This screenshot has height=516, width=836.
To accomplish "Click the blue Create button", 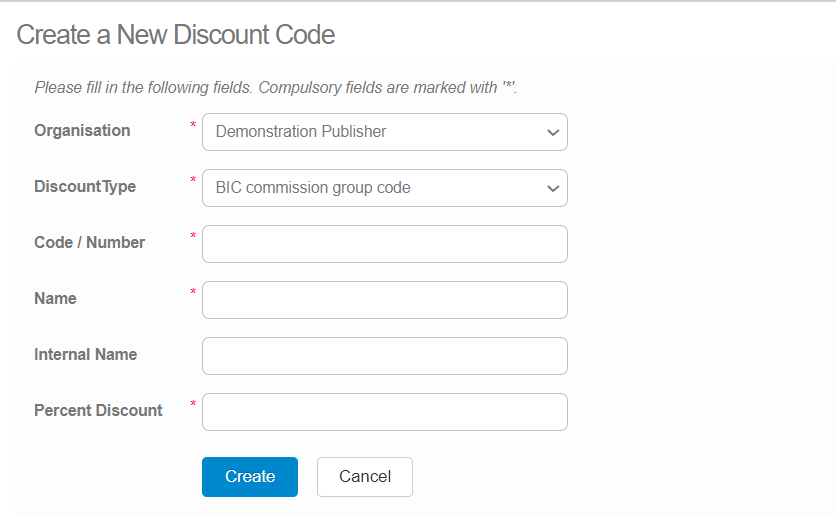I will (x=250, y=477).
